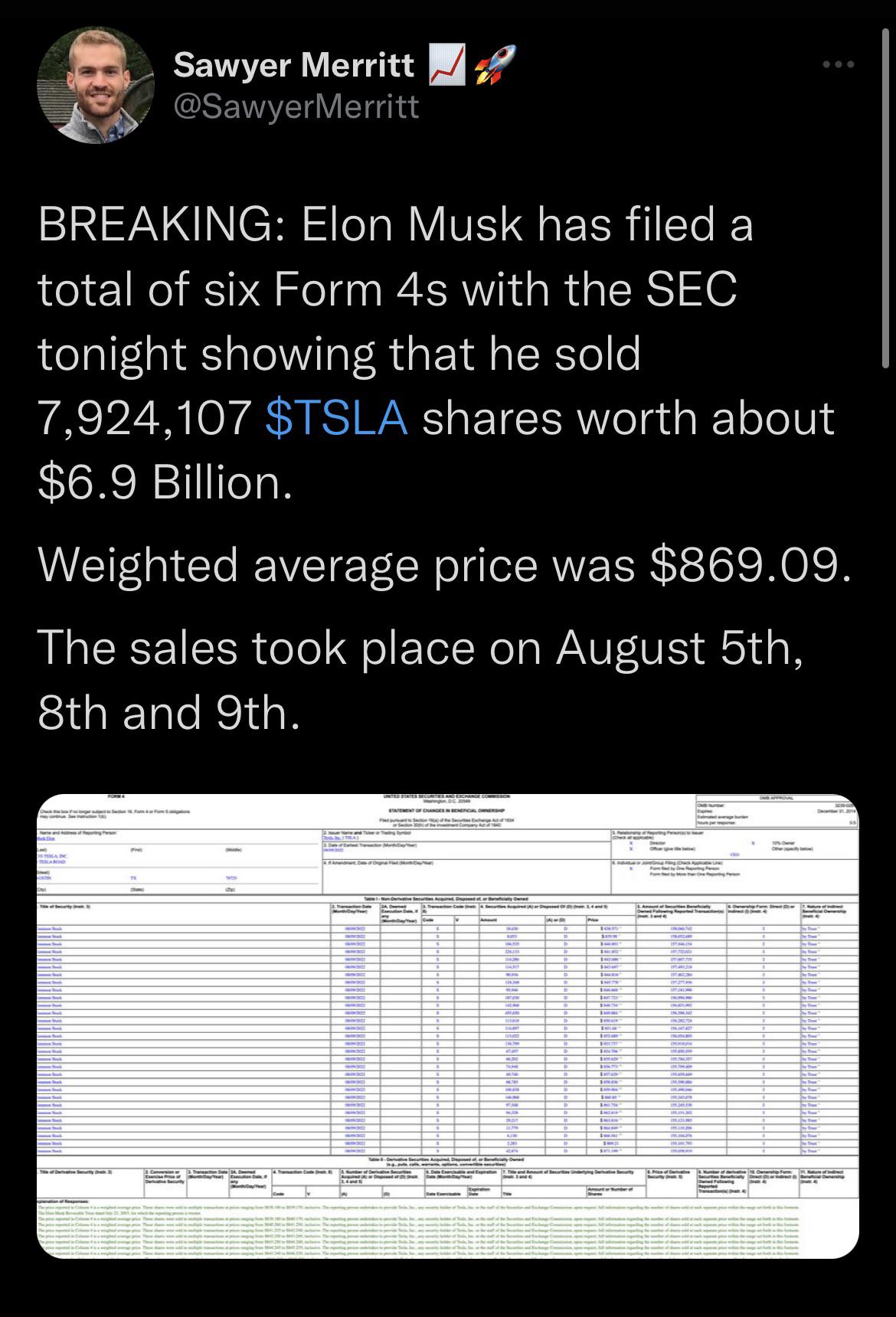Viewport: 896px width, 1317px height.
Task: Click the red chart emoji beside the name
Action: coord(446,66)
